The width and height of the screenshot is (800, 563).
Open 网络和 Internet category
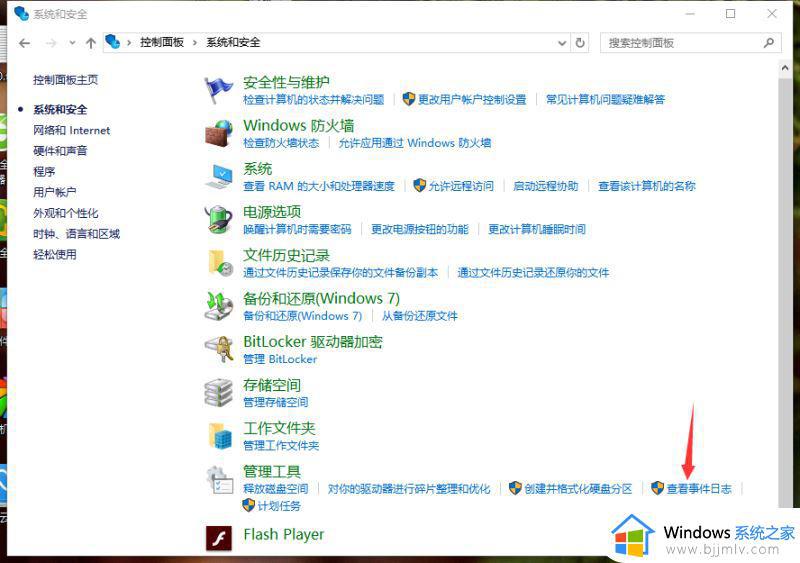pyautogui.click(x=71, y=130)
